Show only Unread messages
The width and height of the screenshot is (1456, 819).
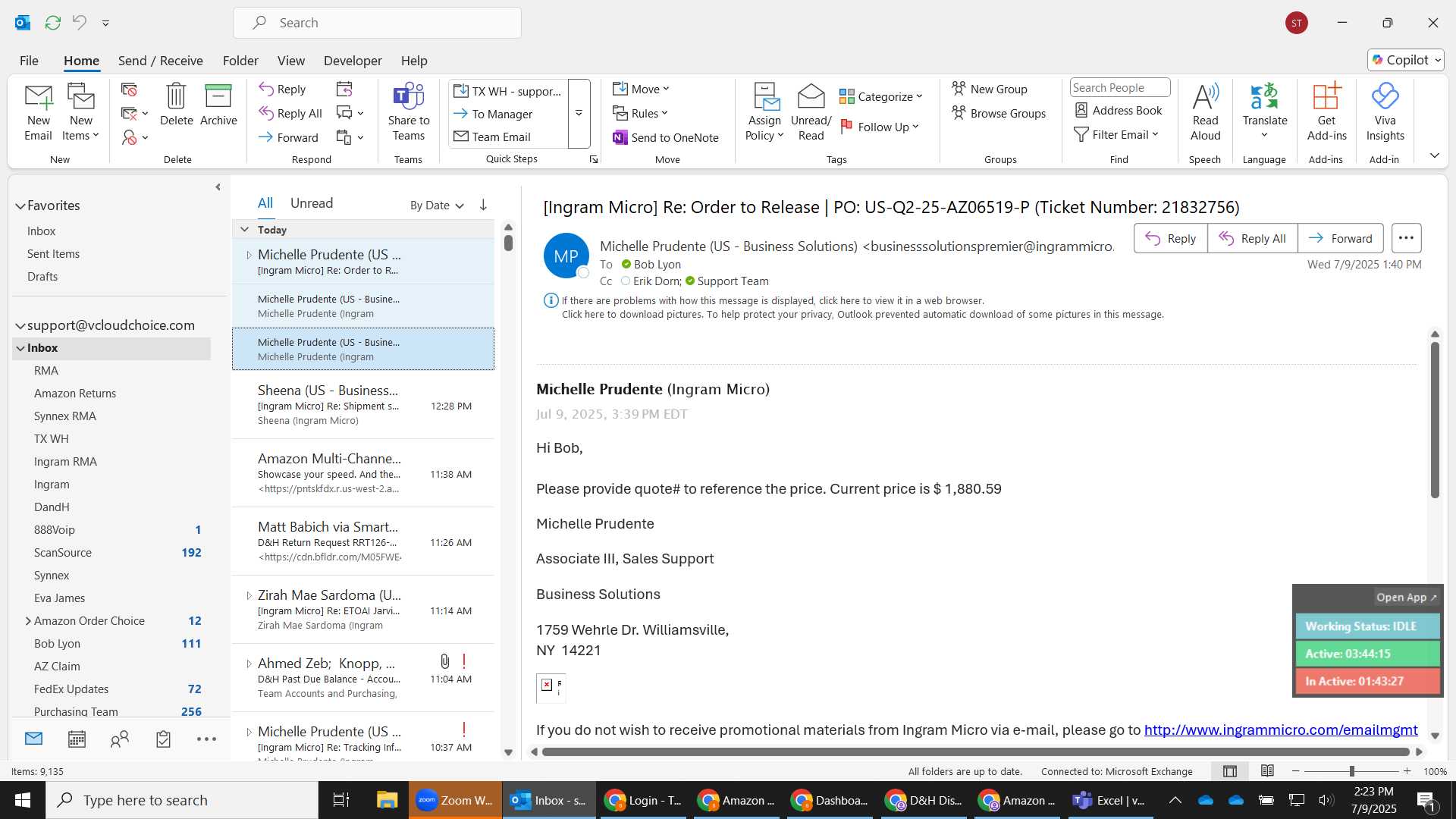[312, 203]
